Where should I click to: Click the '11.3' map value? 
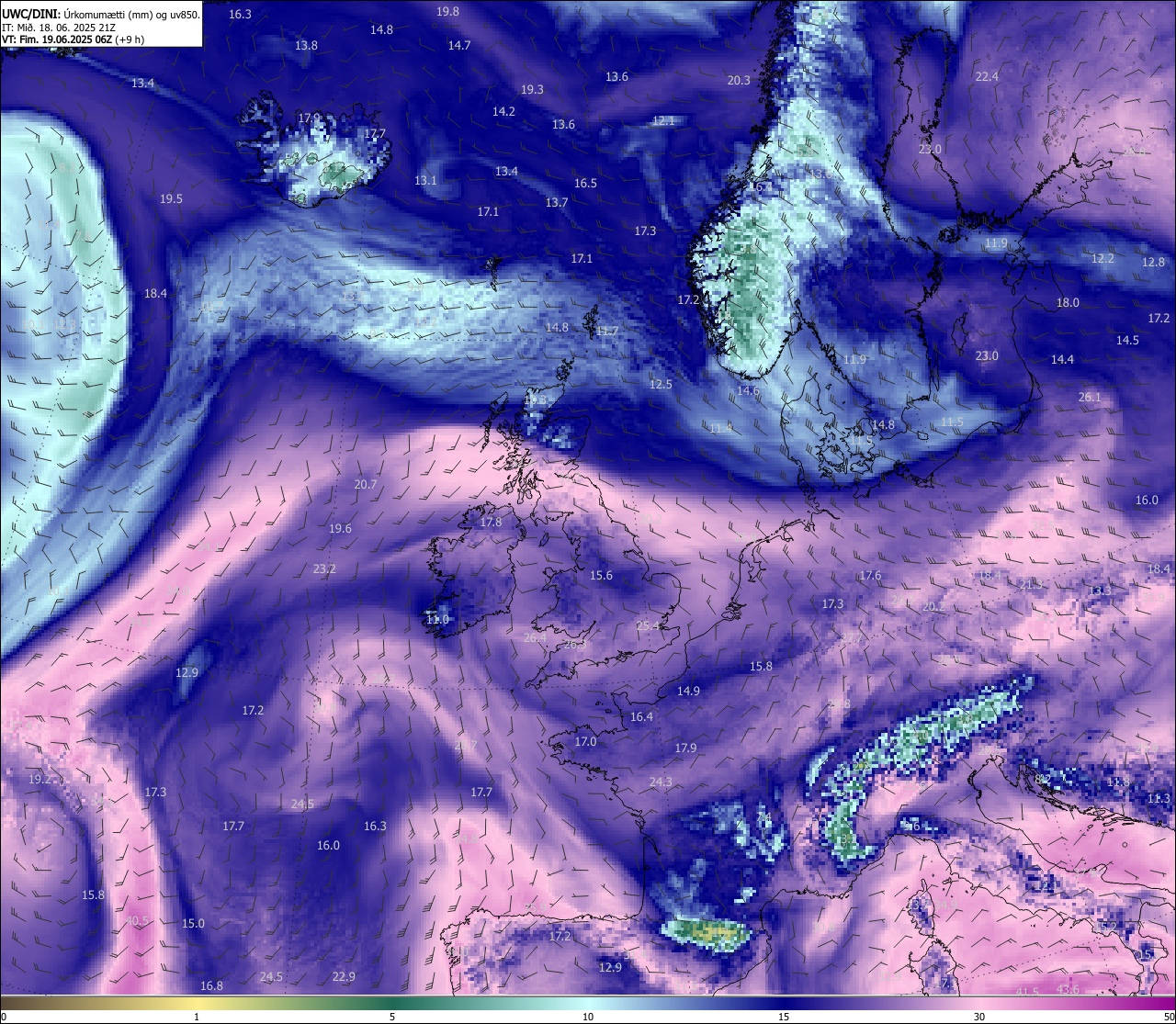click(1159, 798)
